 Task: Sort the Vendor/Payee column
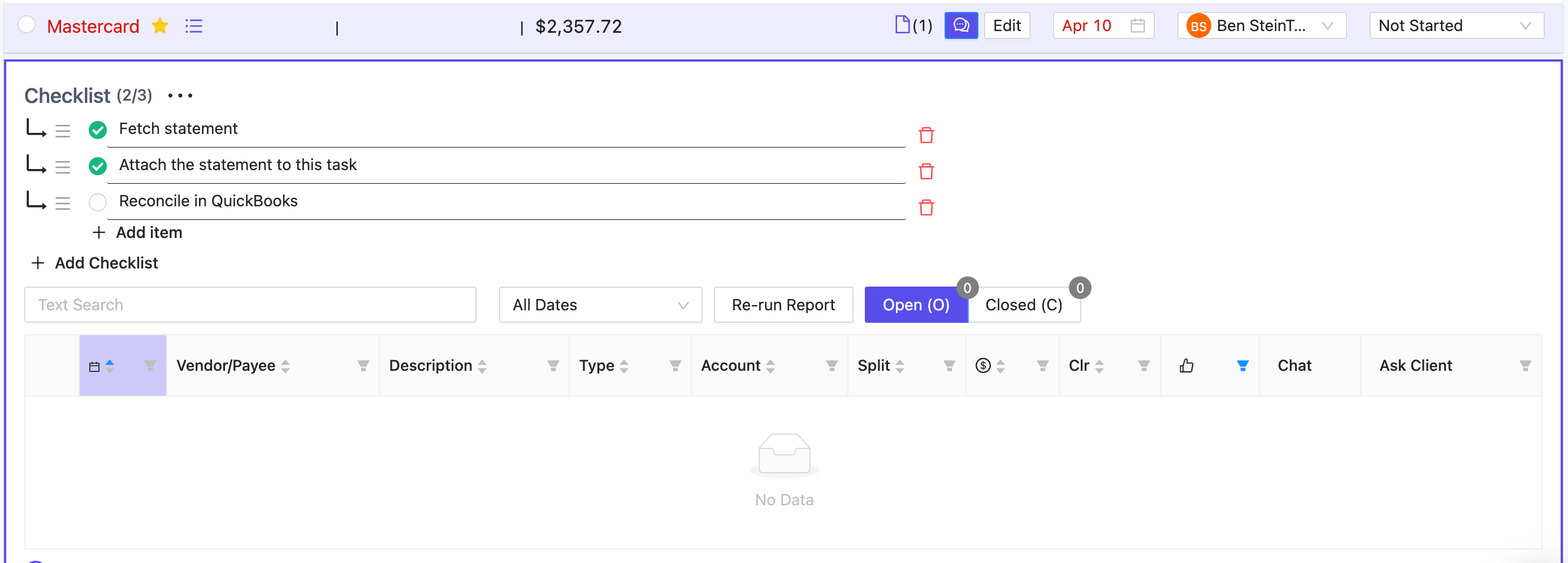(285, 366)
